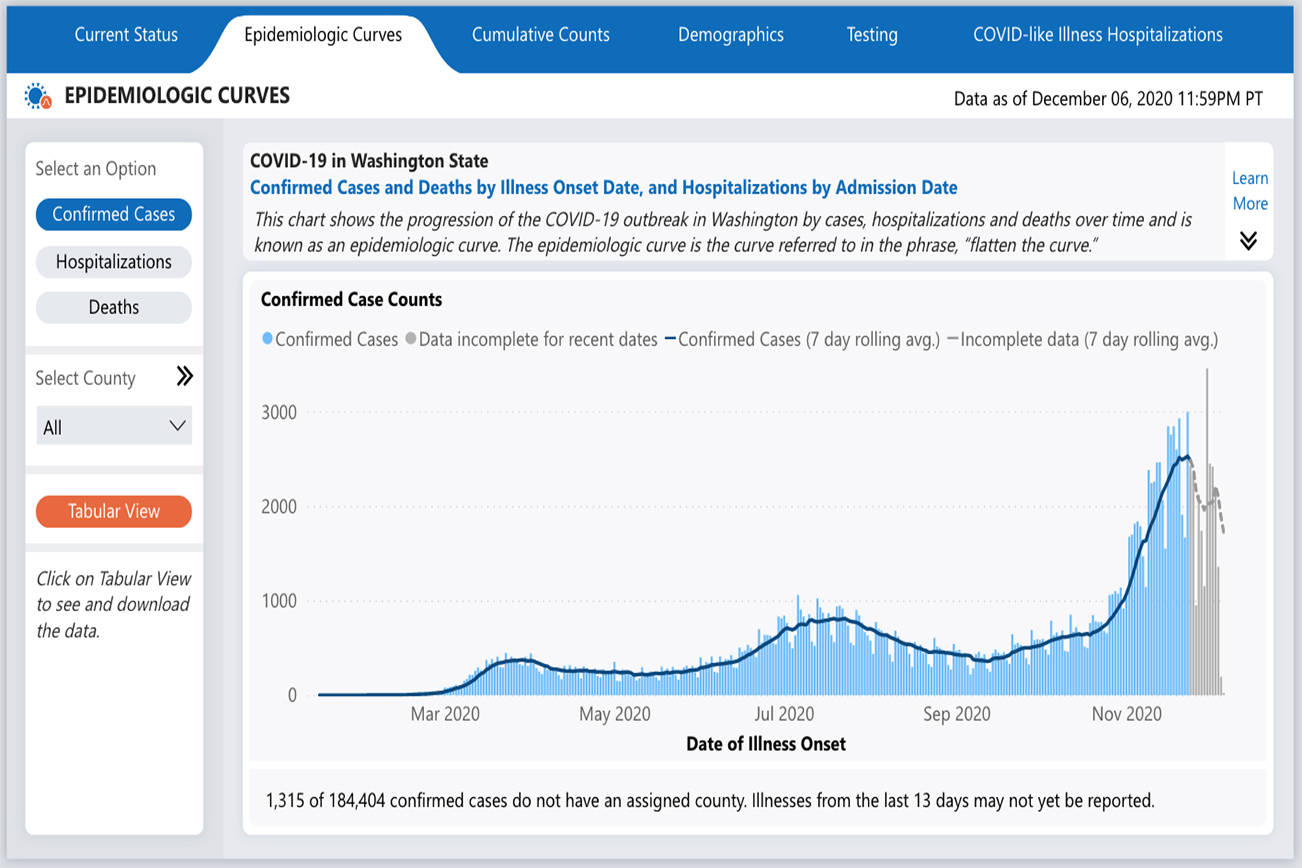Click the Learn More link
This screenshot has width=1302, height=868.
tap(1249, 191)
